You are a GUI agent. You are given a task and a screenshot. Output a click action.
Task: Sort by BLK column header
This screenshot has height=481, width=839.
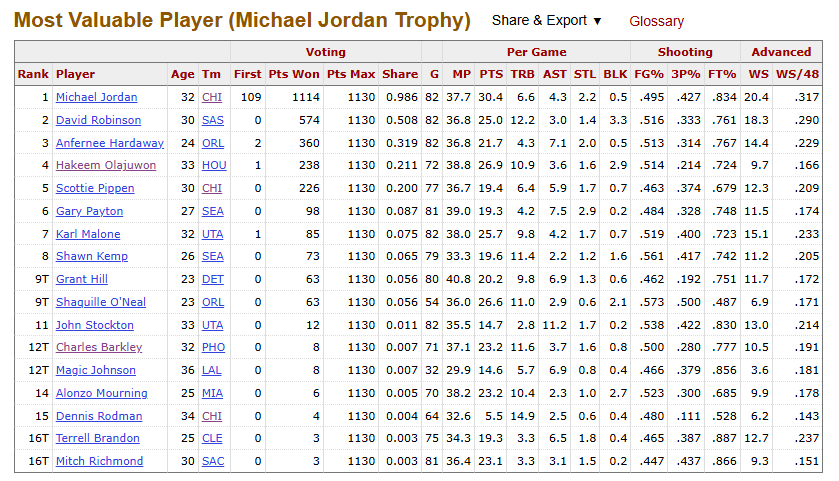coord(615,74)
